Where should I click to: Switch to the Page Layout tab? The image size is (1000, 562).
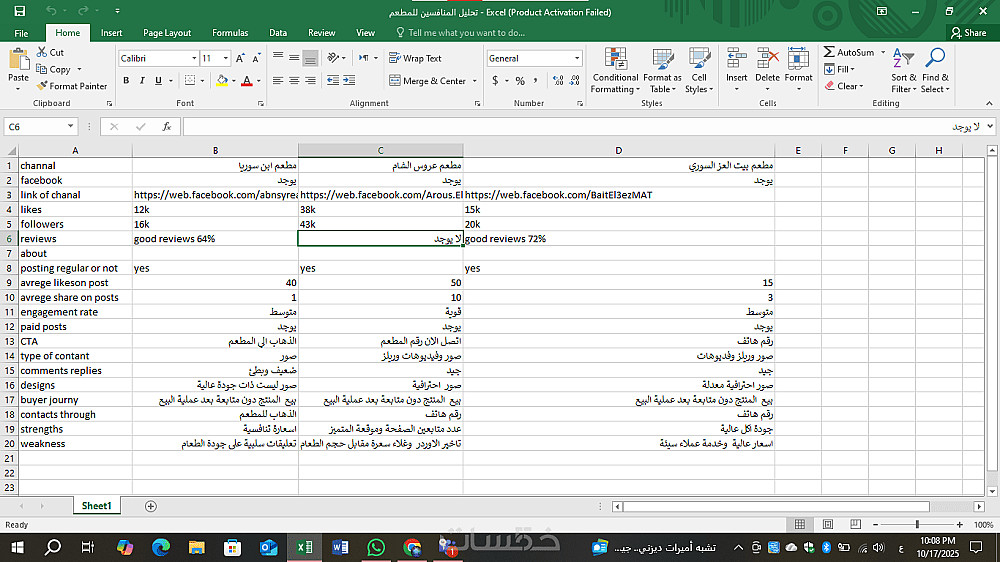(x=167, y=33)
